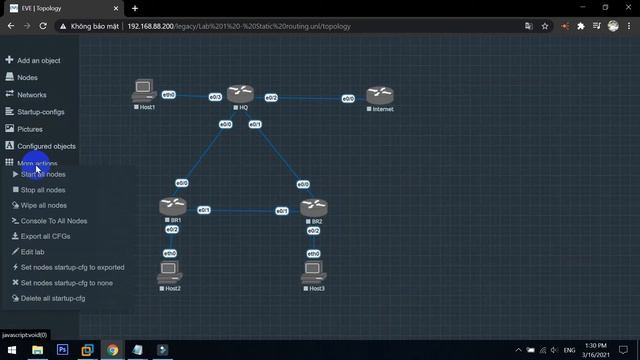Click the Internet router icon
The width and height of the screenshot is (640, 360).
[x=380, y=96]
